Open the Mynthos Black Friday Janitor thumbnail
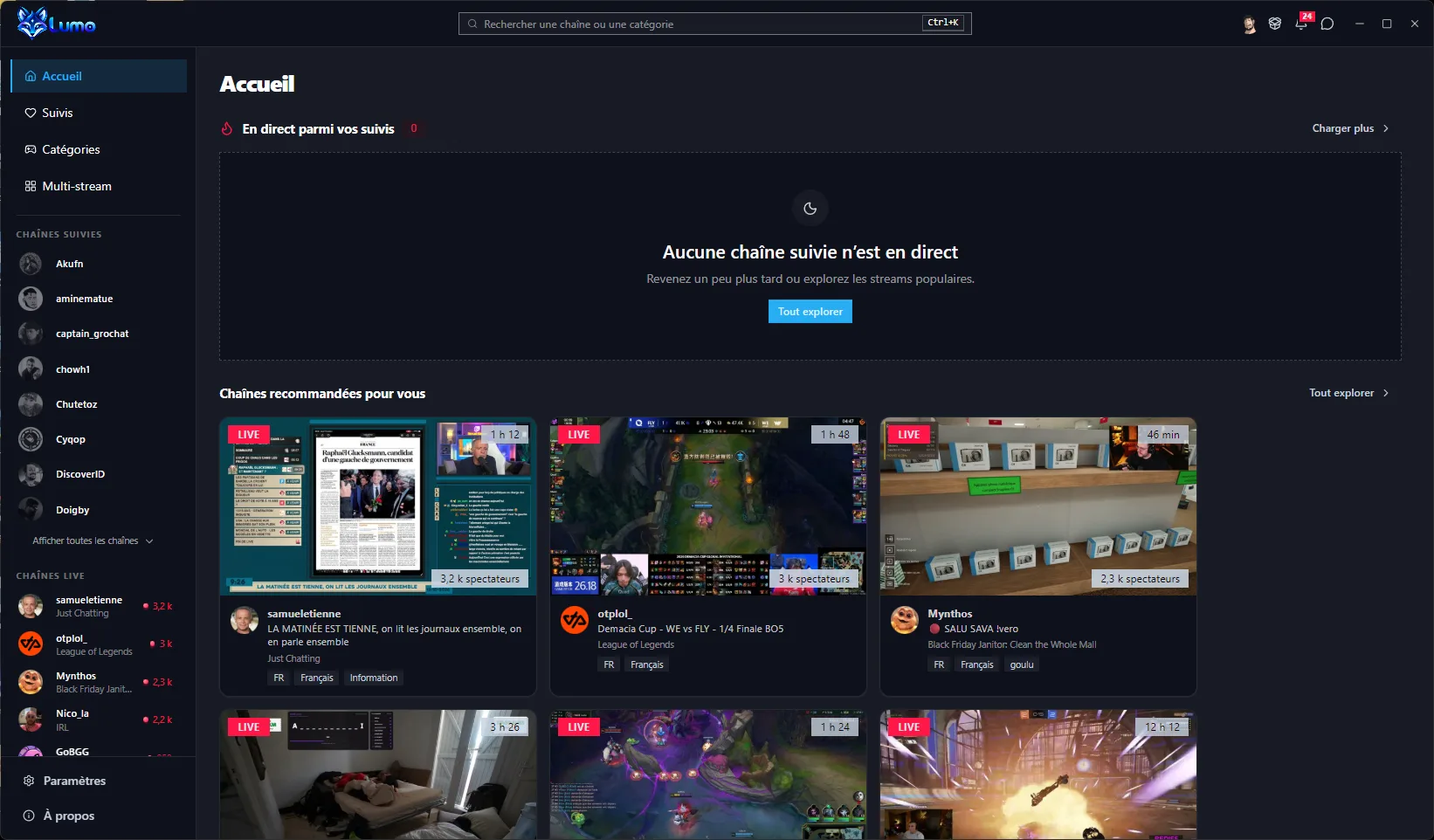1434x840 pixels. click(x=1038, y=506)
